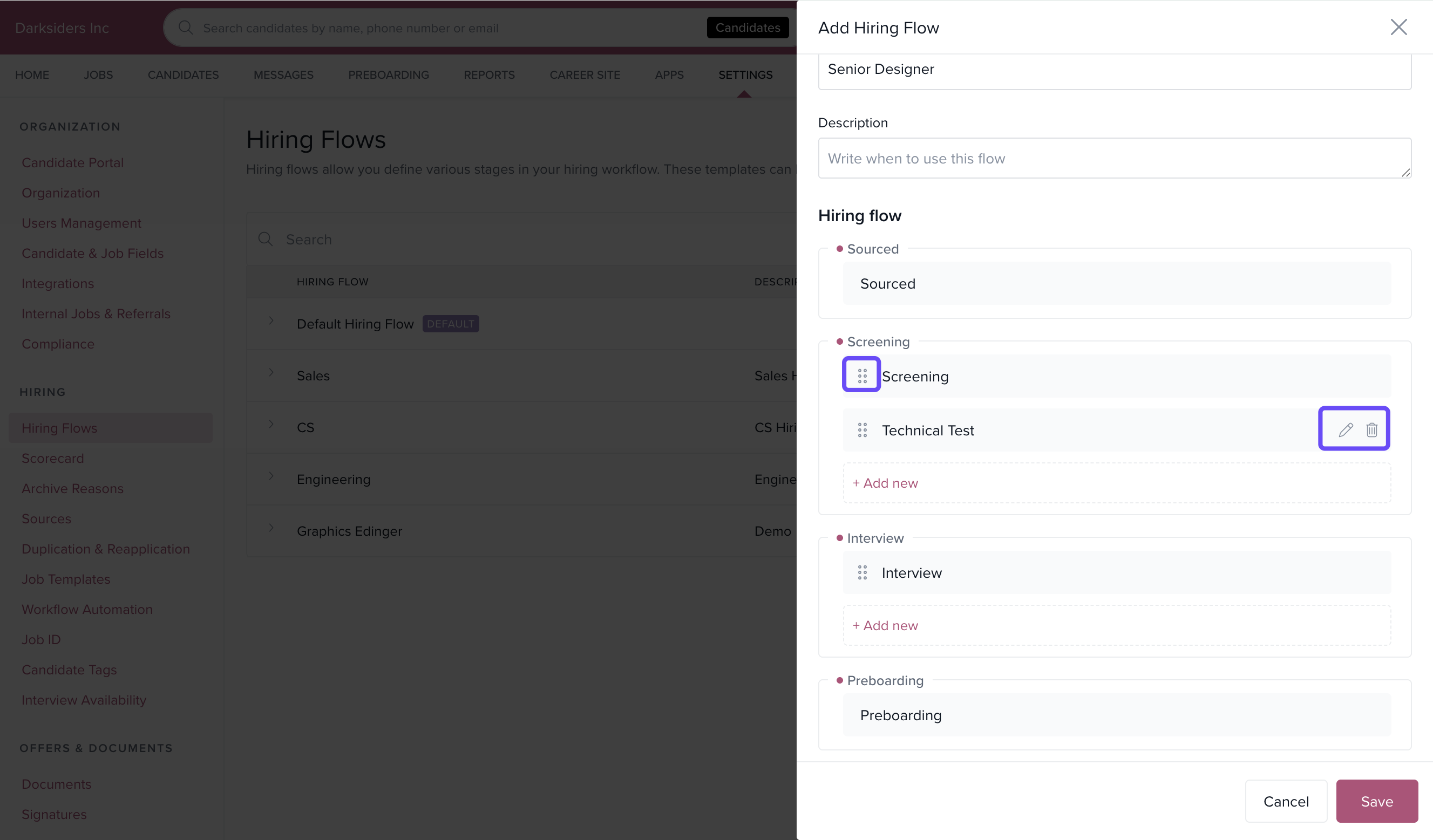The width and height of the screenshot is (1433, 840).
Task: Open Scorecard settings in the sidebar
Action: point(53,458)
